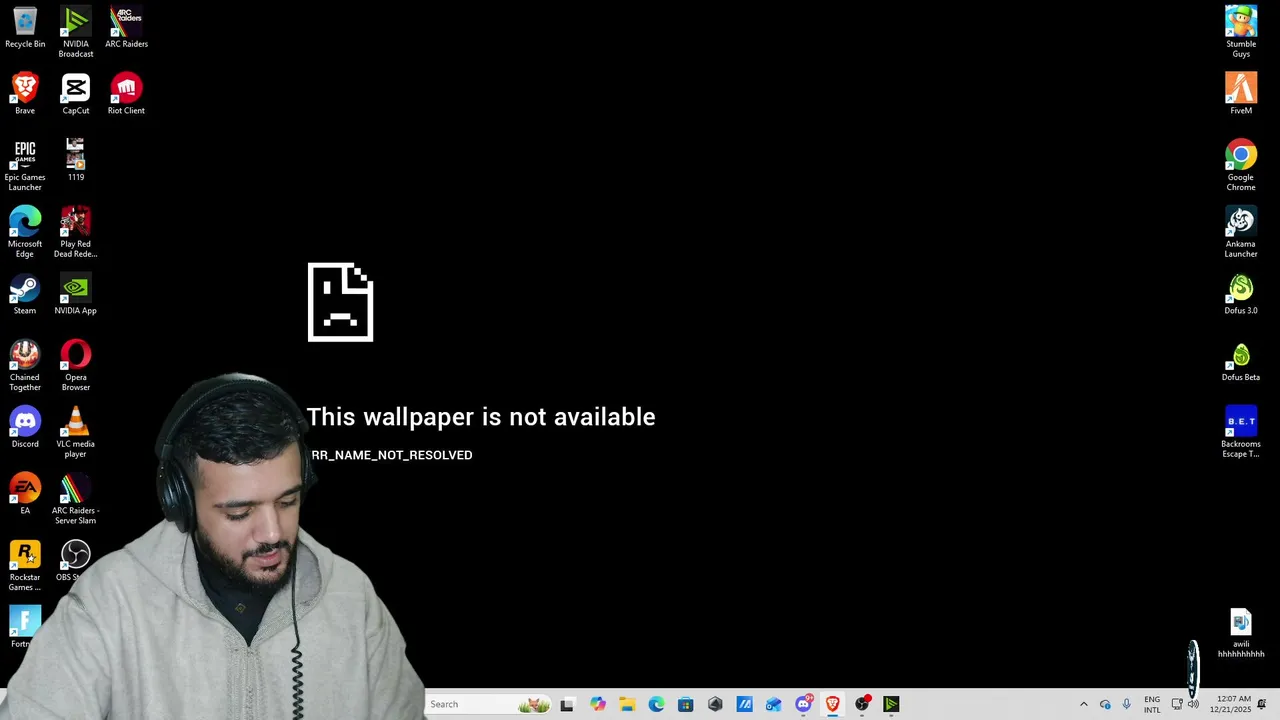Open volume control in system tray

[x=1193, y=704]
